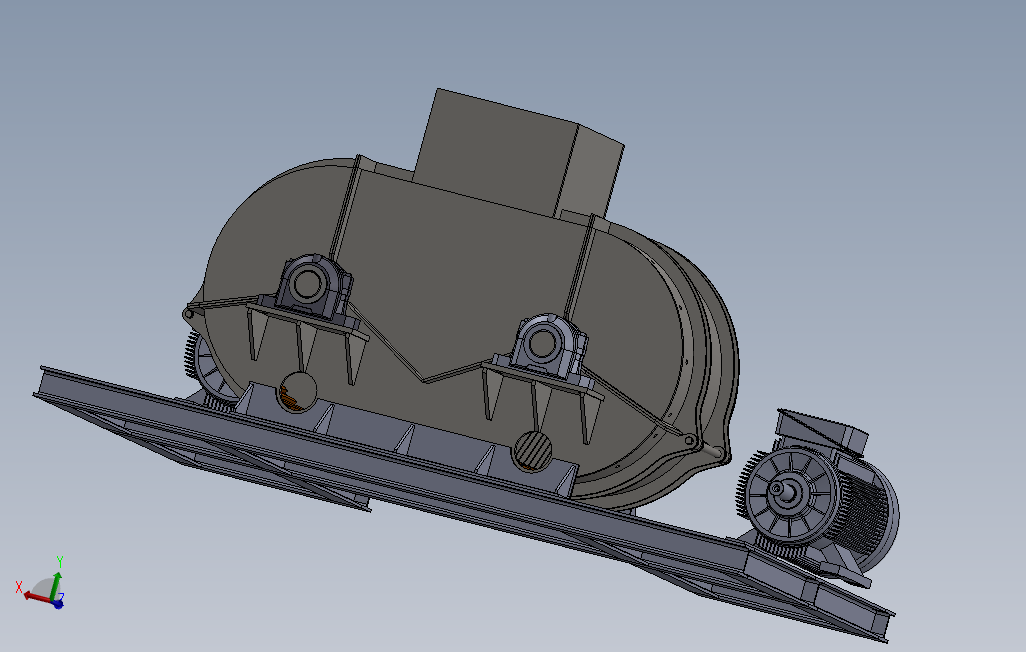Select the left bearing support bracket plate
1026x652 pixels.
(308, 324)
